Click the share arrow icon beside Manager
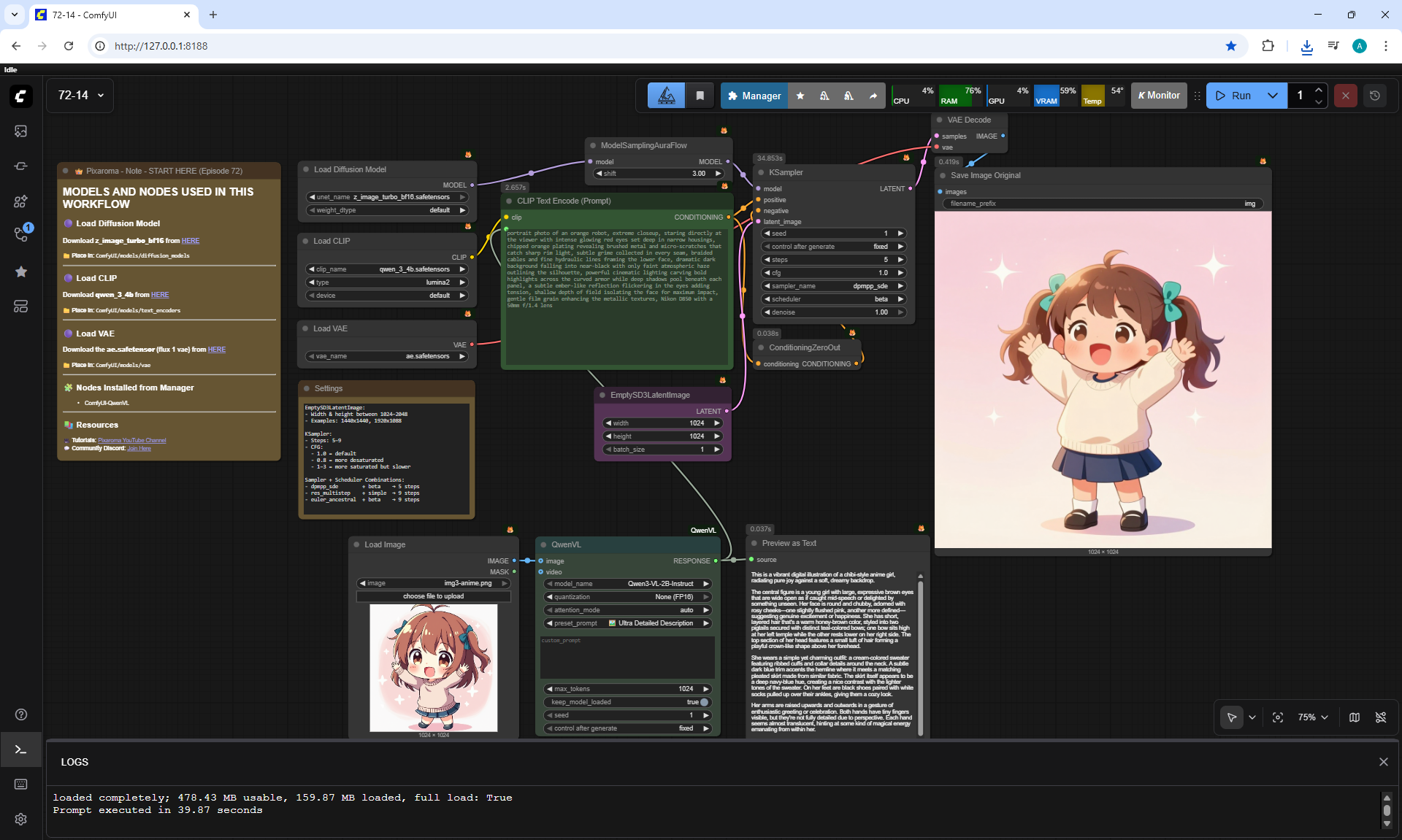Screen dimensions: 1402x840 pyautogui.click(x=873, y=96)
